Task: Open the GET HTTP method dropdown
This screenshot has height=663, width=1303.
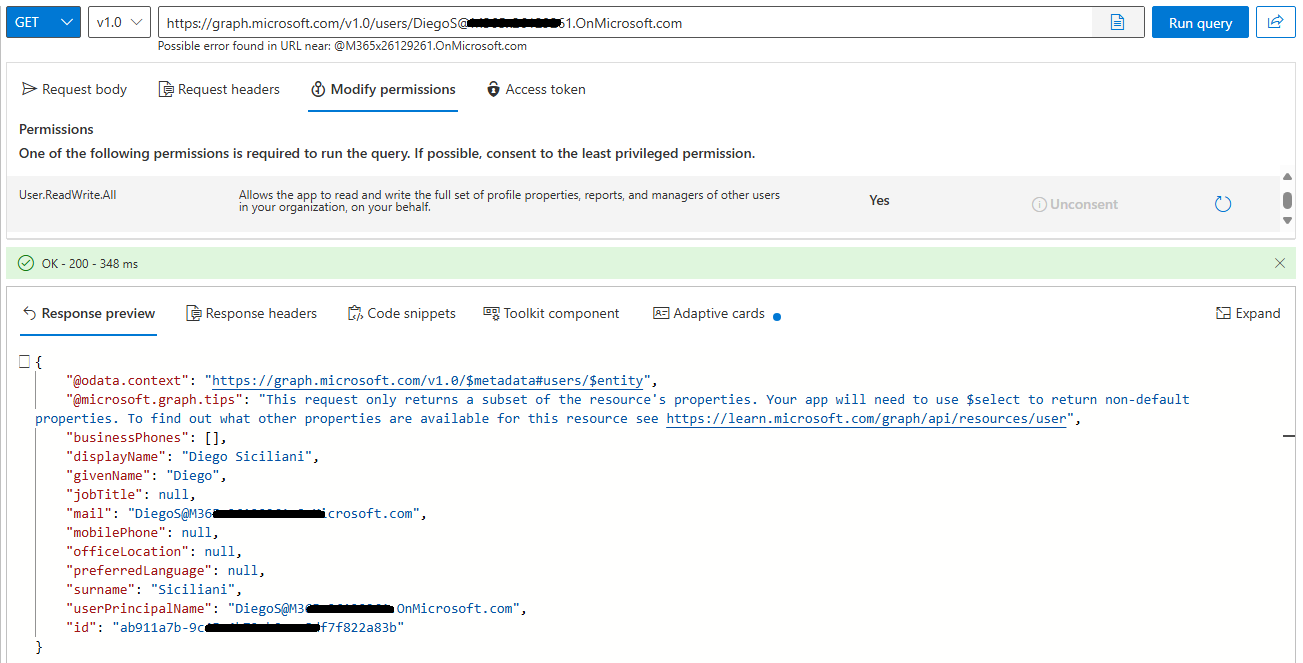Action: (43, 22)
